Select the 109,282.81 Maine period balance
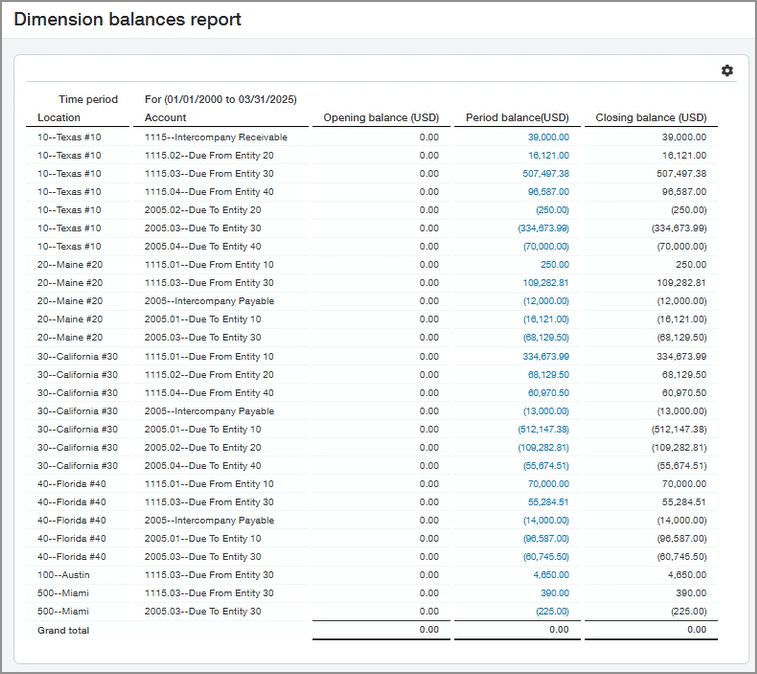 [545, 283]
